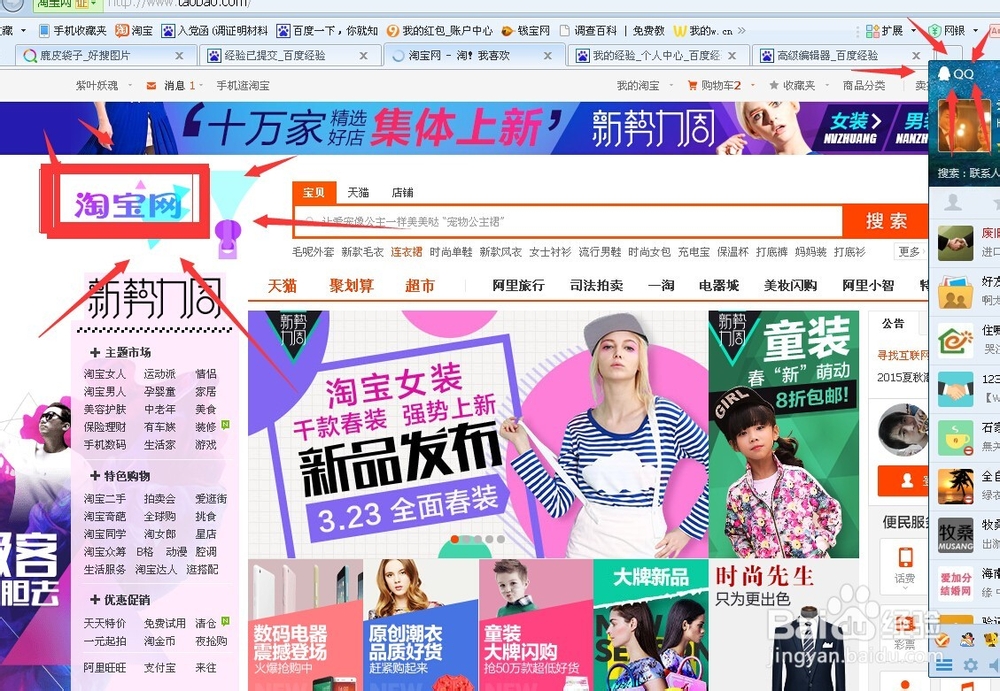This screenshot has width=1000, height=691.
Task: Open the 手机收藏夹 bookmark icon
Action: 44,31
